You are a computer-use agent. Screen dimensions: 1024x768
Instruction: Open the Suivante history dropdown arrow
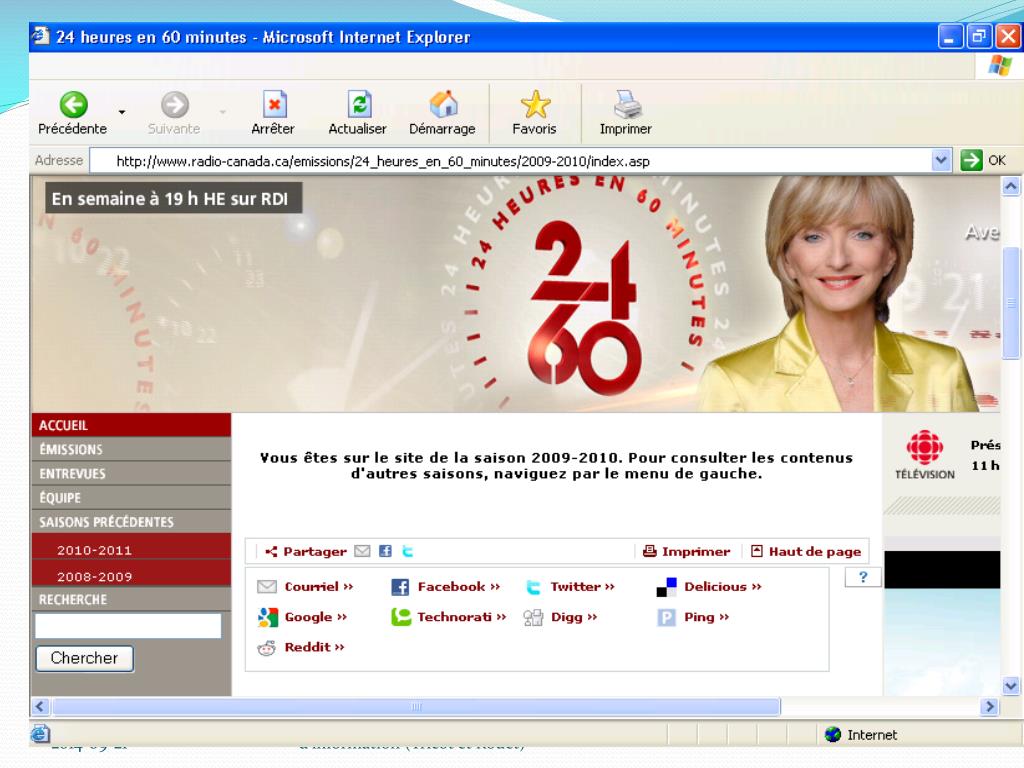coord(223,112)
